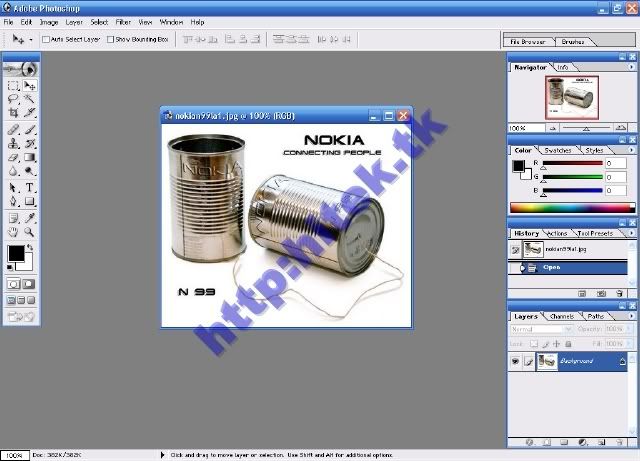Select the Magic Wand tool

[29, 99]
